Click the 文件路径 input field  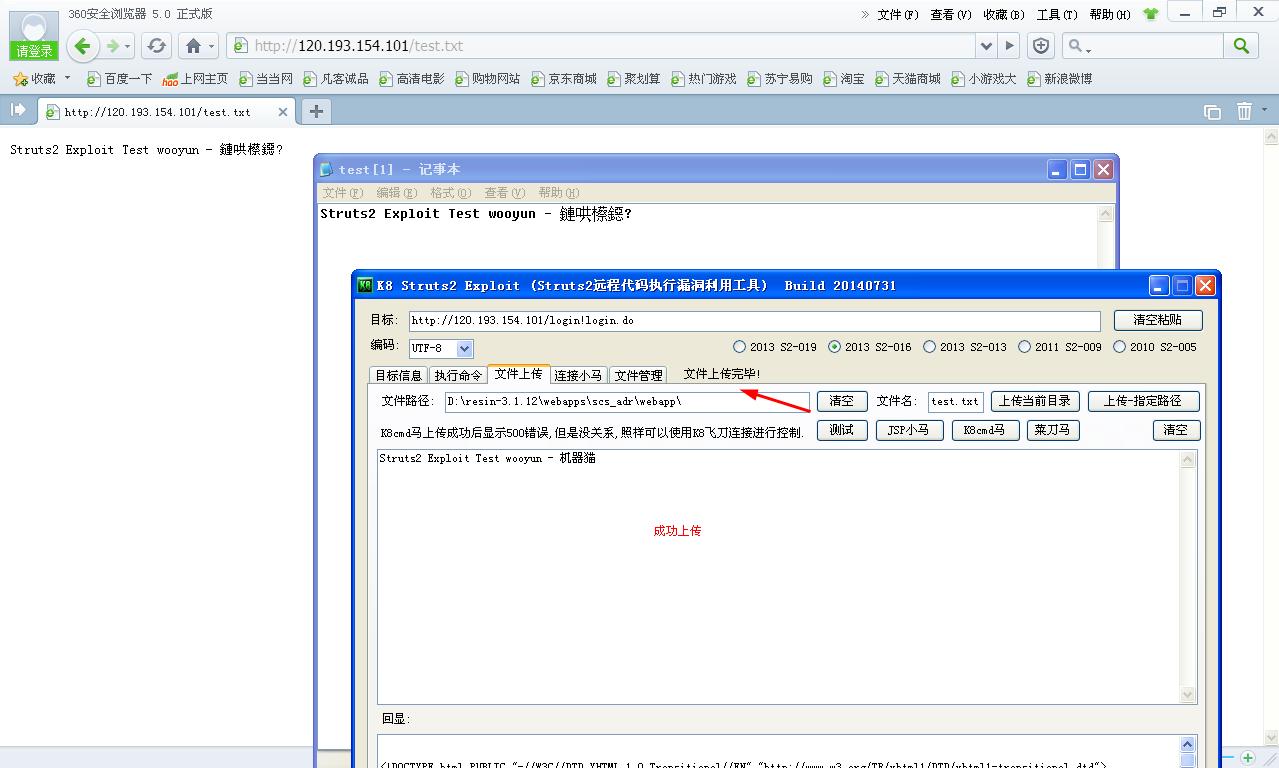(627, 401)
